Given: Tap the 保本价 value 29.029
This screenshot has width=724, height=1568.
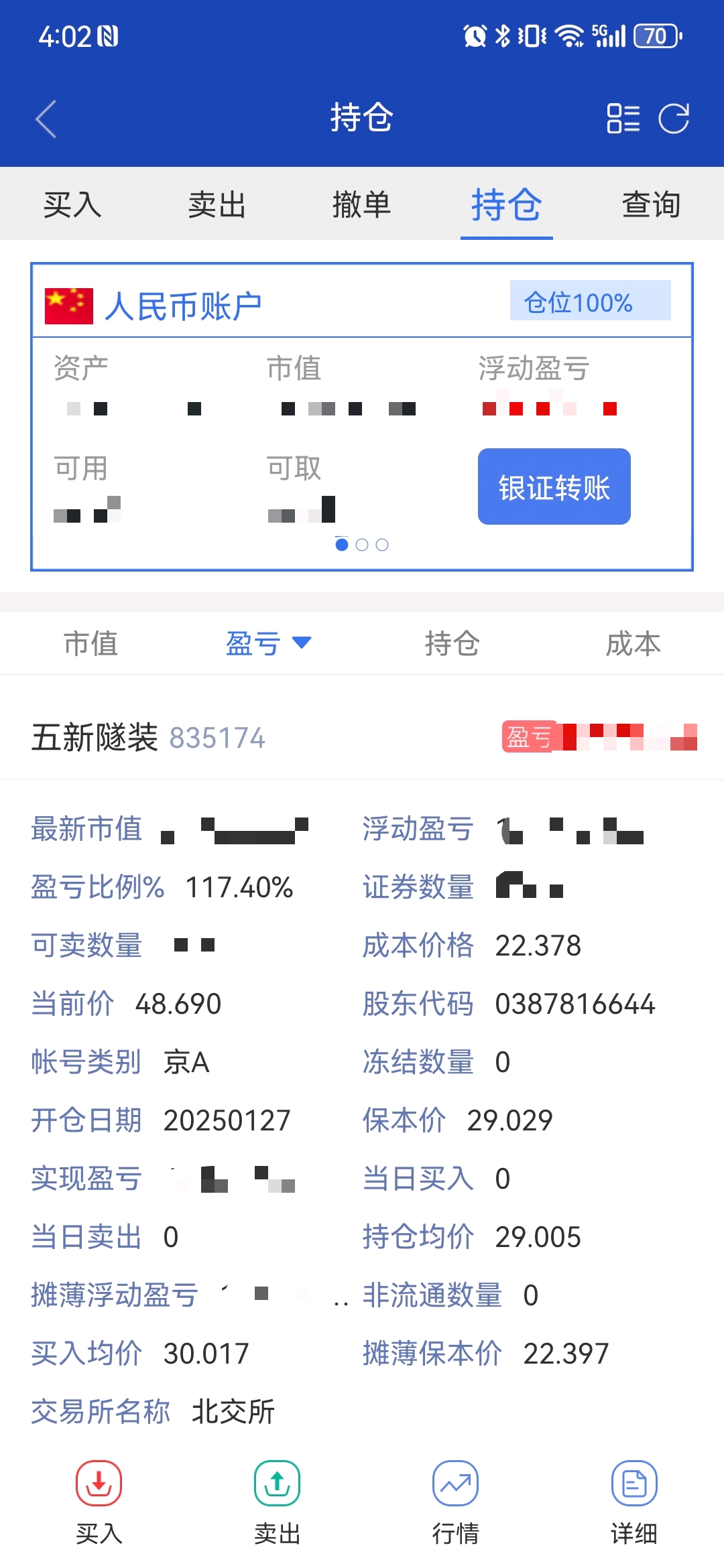Looking at the screenshot, I should [510, 1121].
